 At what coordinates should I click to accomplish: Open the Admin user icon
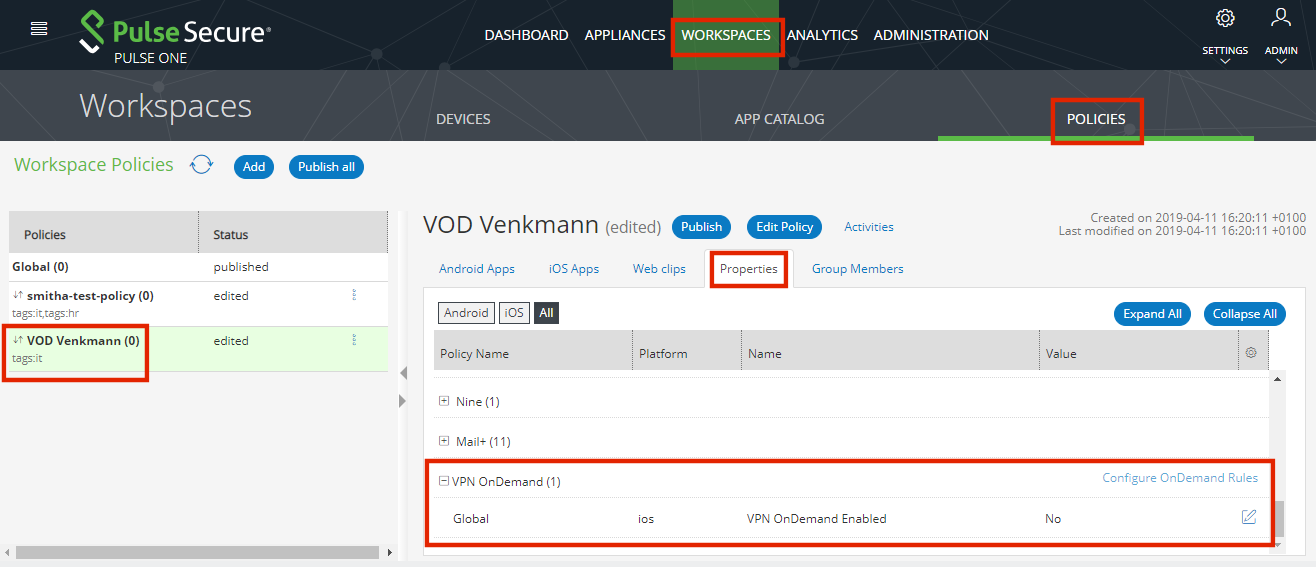coord(1280,17)
